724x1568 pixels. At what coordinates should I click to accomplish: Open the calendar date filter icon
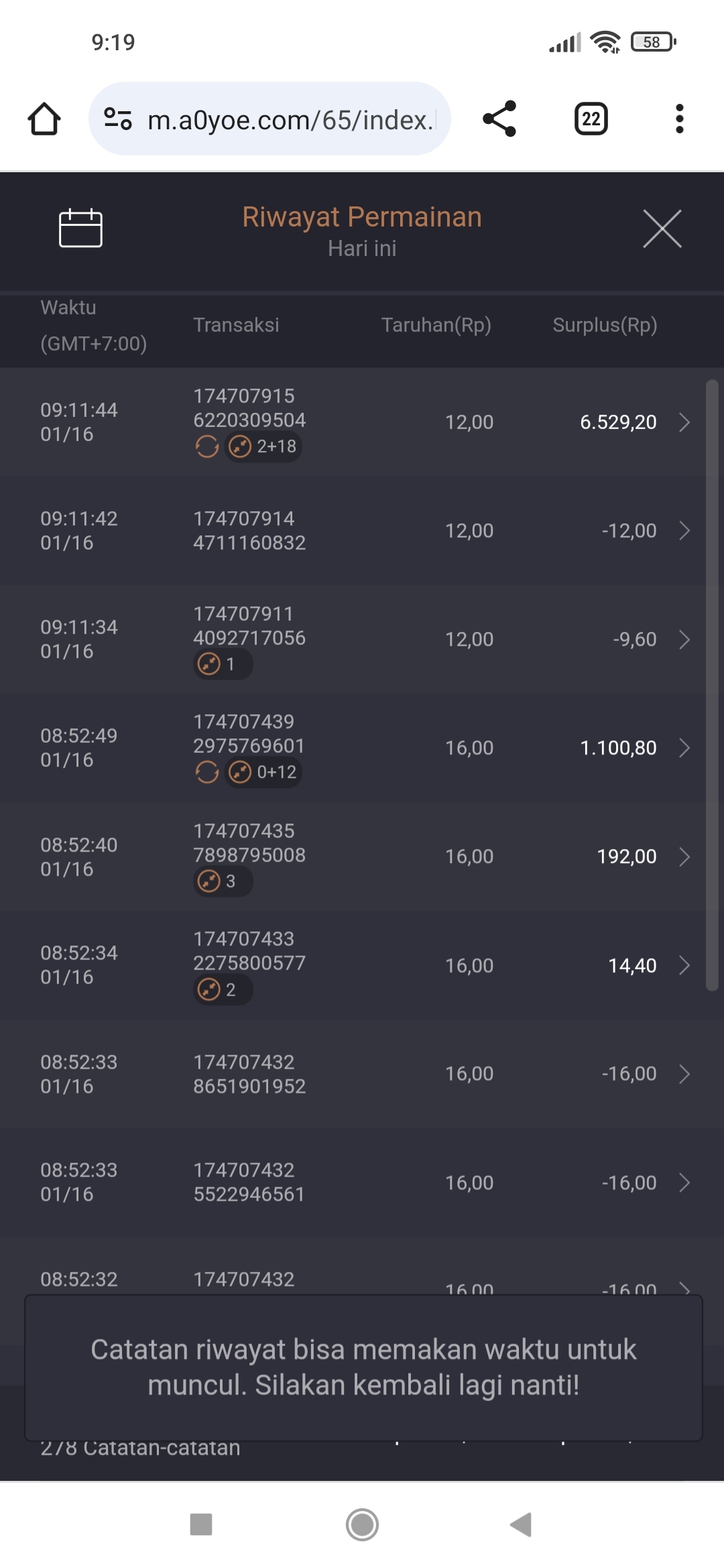pyautogui.click(x=80, y=228)
